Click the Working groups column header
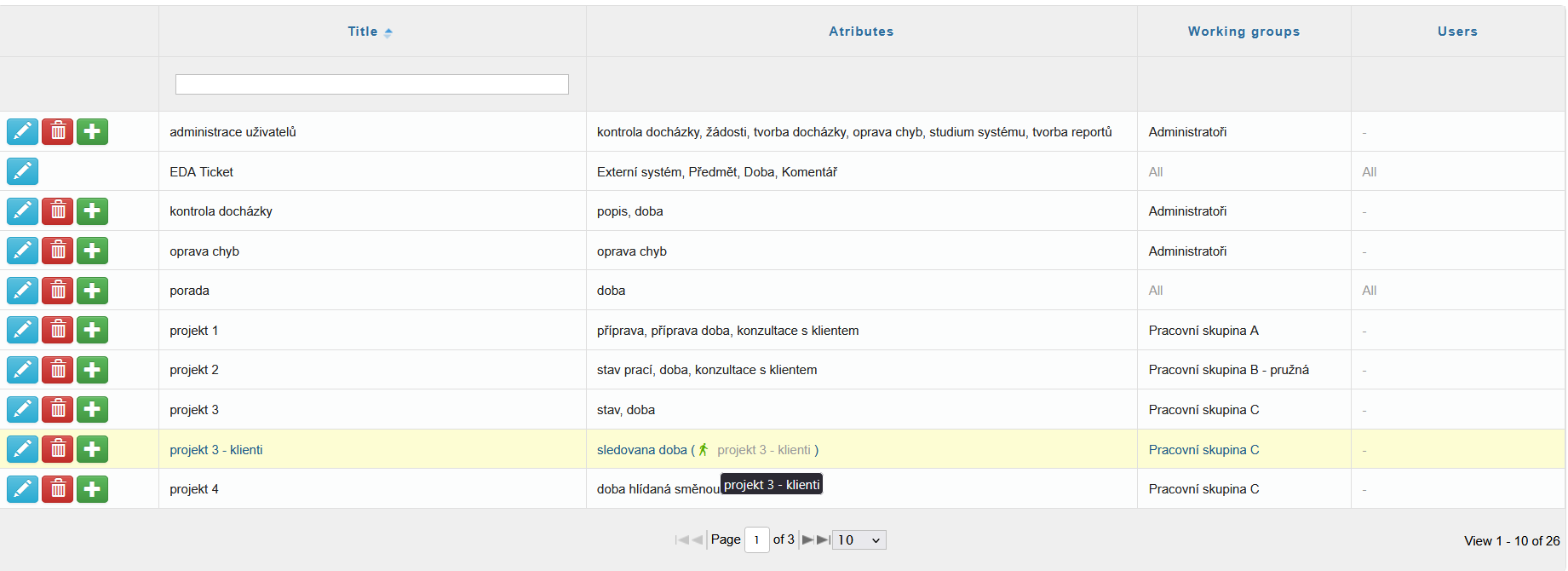This screenshot has width=1568, height=571. [x=1243, y=32]
